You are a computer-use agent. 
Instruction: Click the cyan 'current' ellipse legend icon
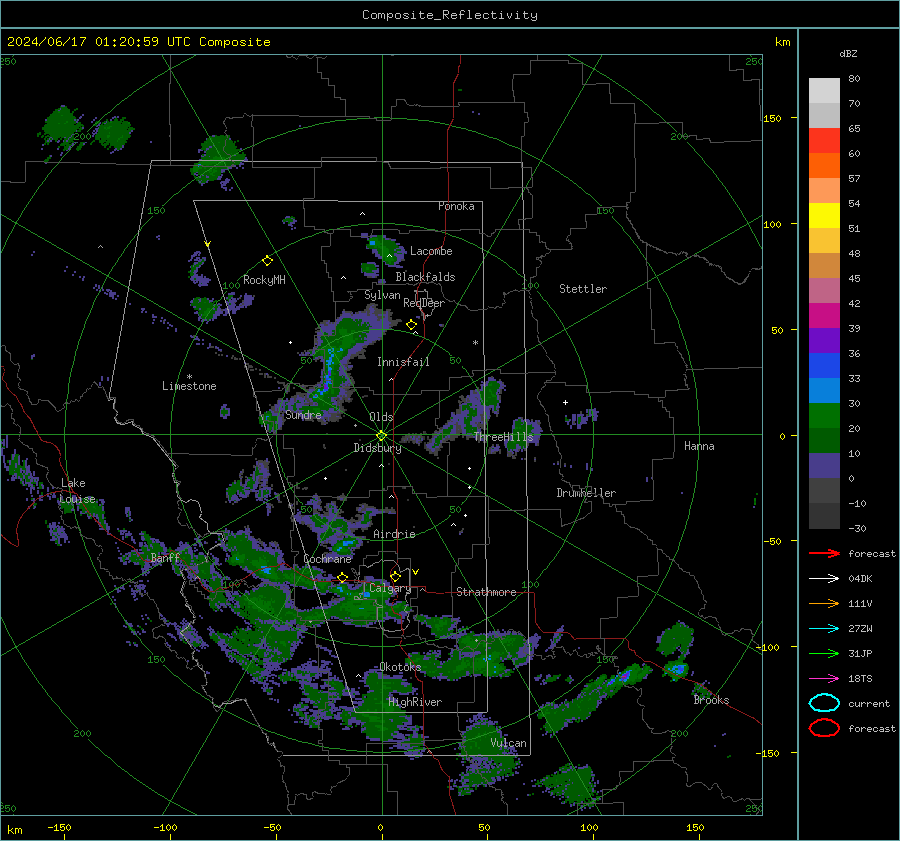coord(824,703)
